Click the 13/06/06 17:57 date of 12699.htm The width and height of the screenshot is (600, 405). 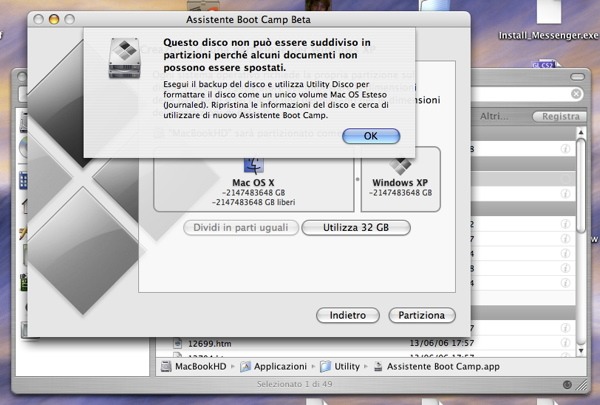442,343
